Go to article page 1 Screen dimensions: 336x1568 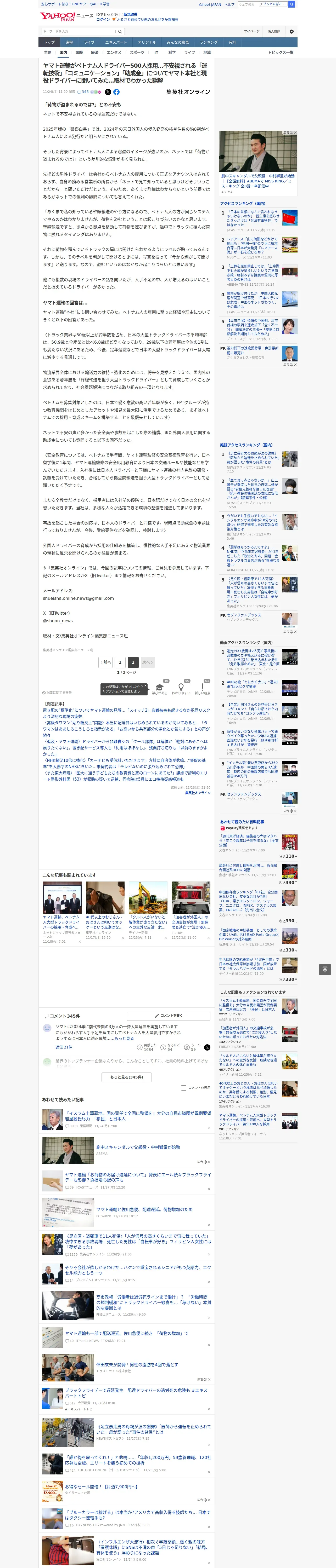(120, 662)
